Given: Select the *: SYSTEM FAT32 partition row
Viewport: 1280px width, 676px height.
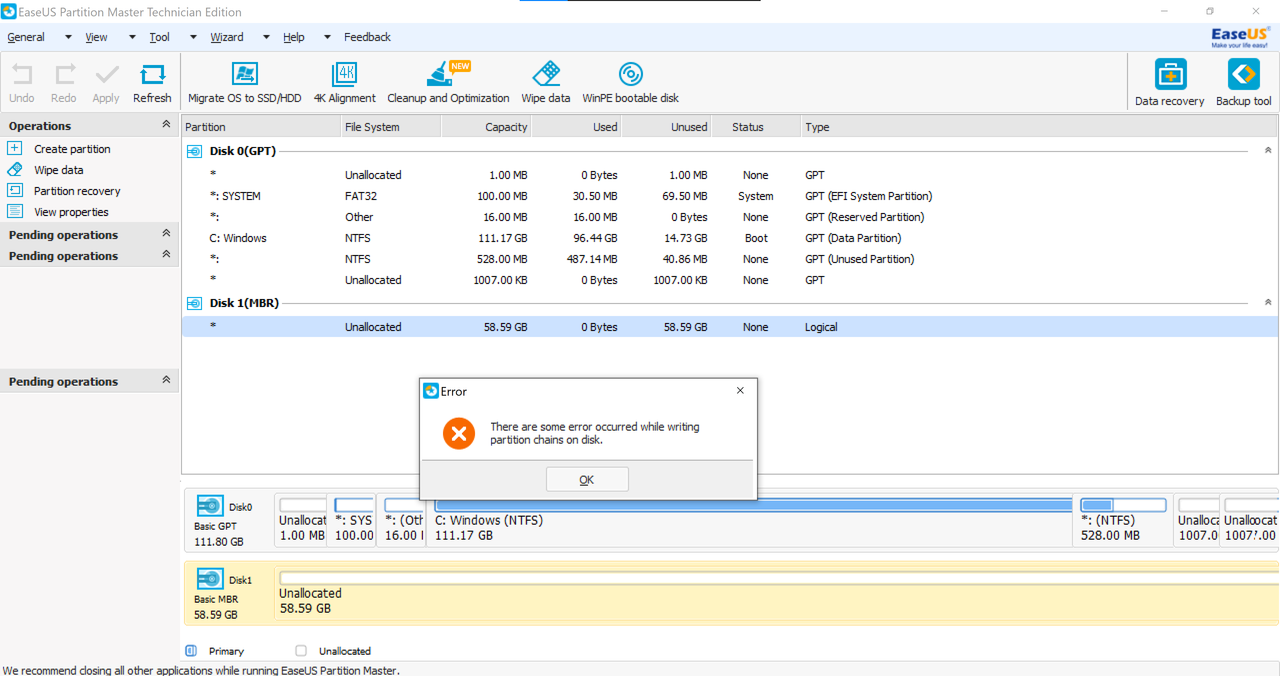Looking at the screenshot, I should 729,196.
